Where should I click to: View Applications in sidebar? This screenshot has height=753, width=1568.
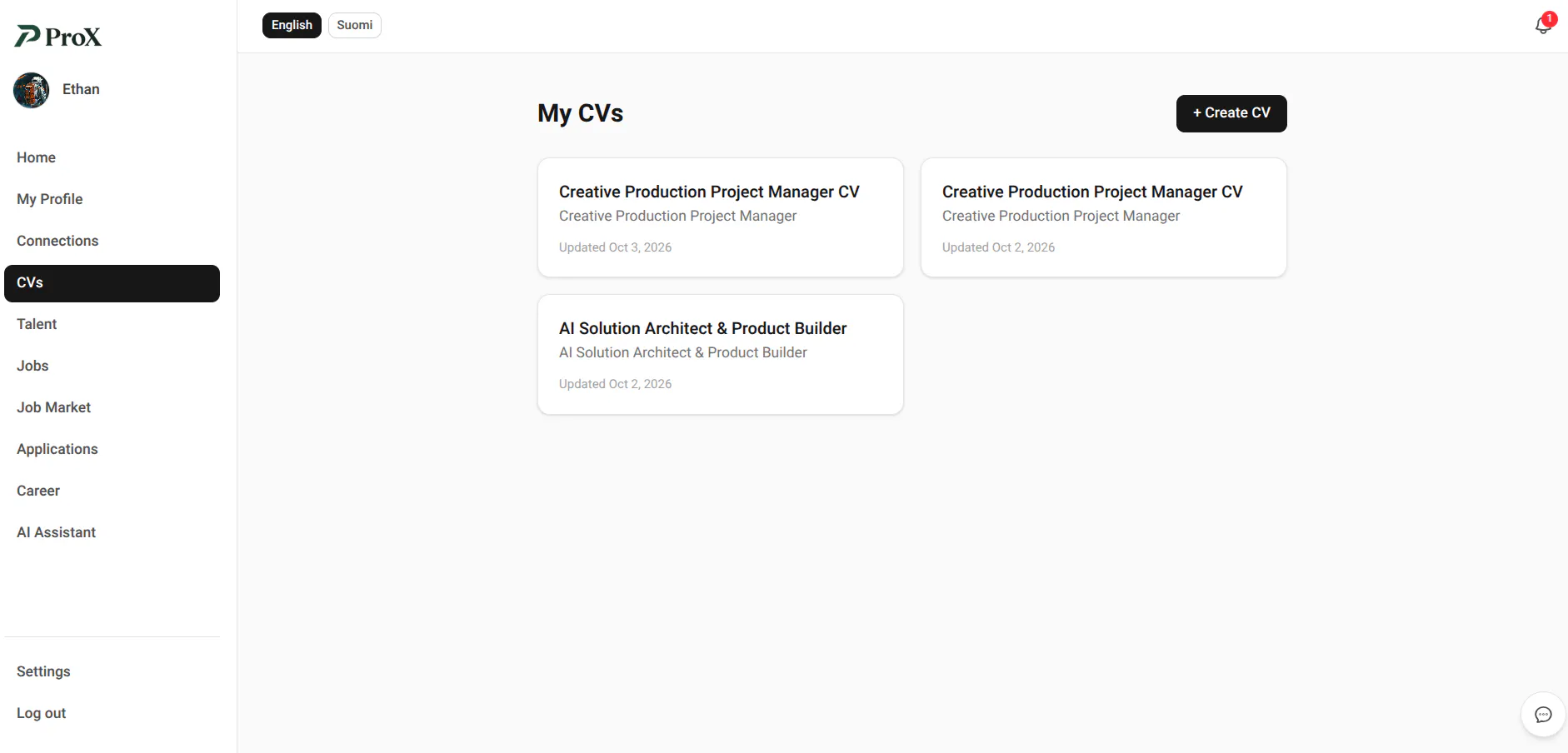[x=112, y=449]
